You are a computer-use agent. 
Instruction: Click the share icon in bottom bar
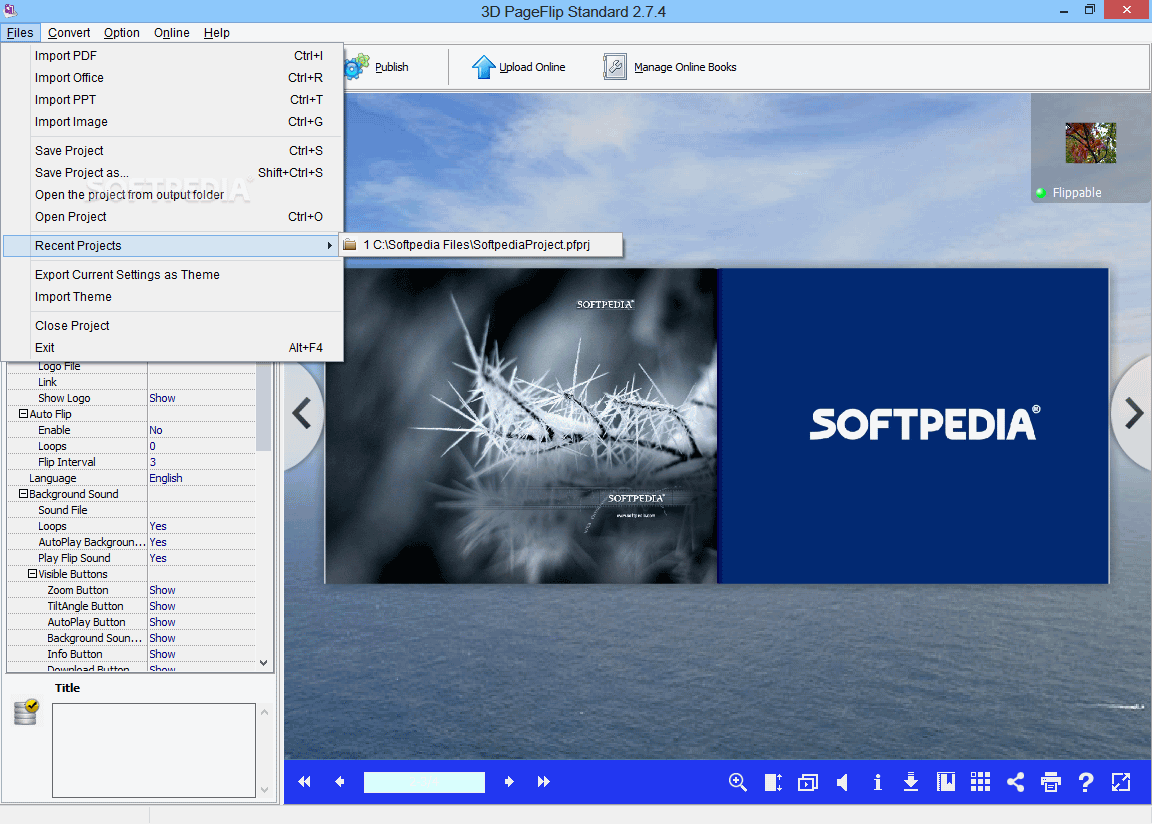tap(1015, 782)
